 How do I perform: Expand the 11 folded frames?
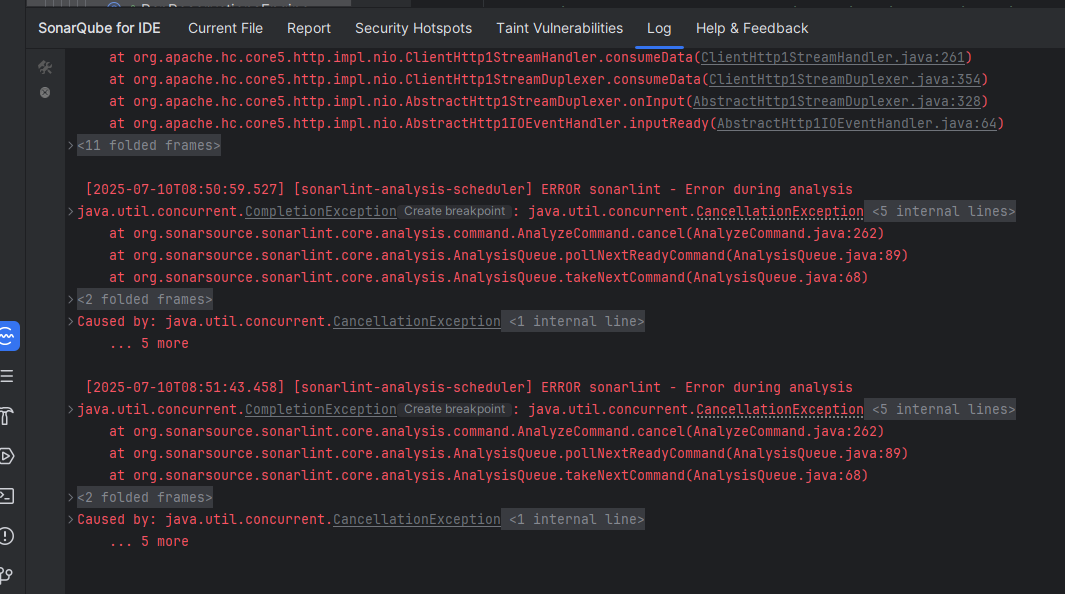[149, 146]
